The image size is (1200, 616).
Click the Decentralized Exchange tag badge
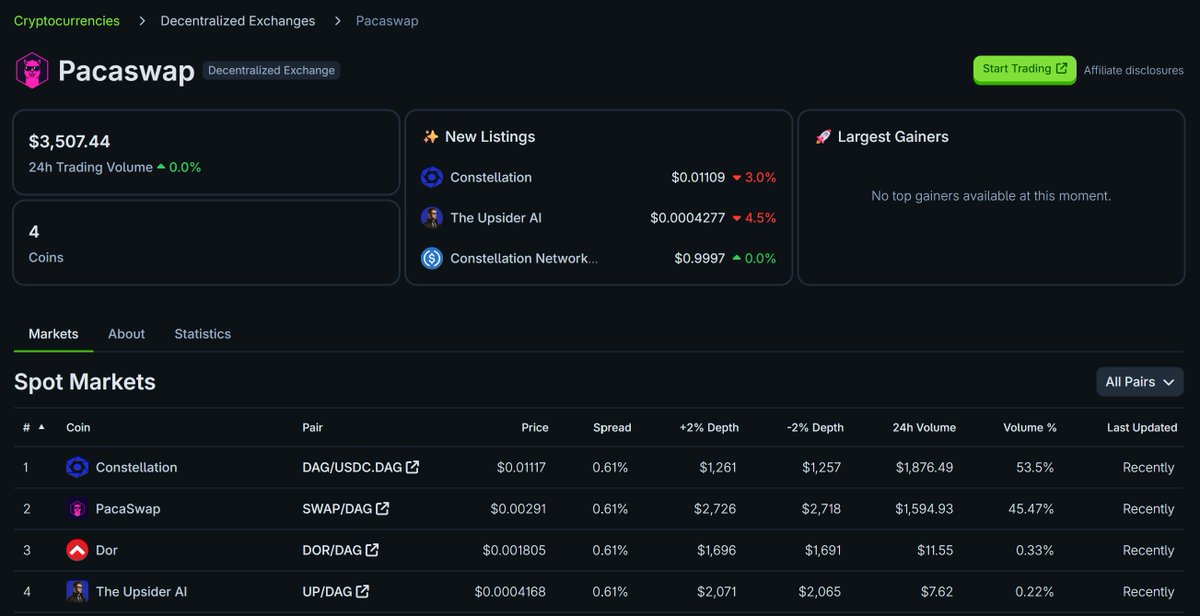(x=271, y=71)
